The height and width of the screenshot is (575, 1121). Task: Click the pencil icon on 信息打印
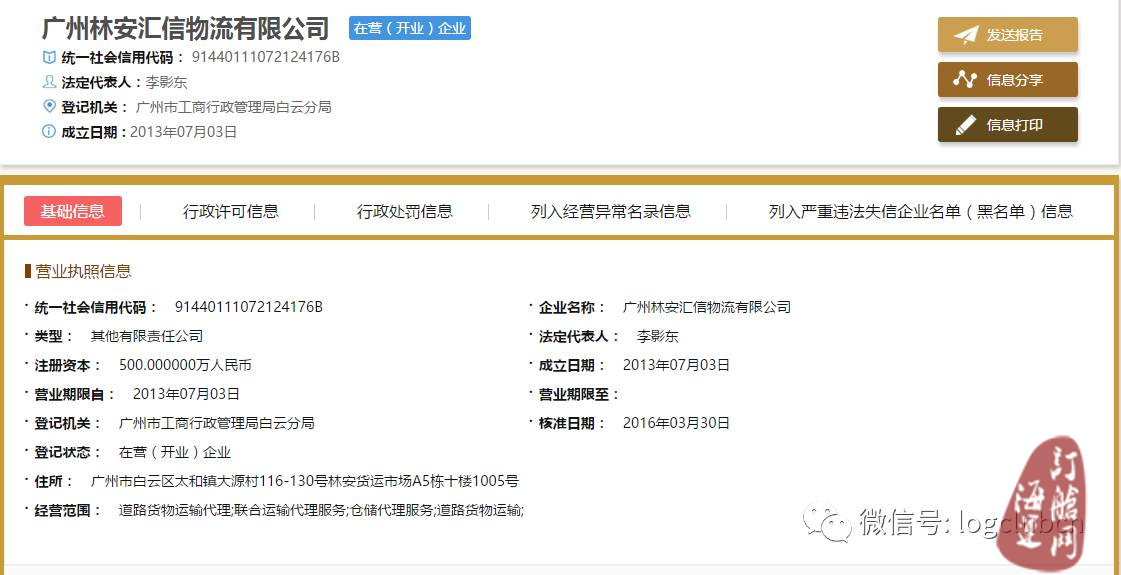(965, 125)
